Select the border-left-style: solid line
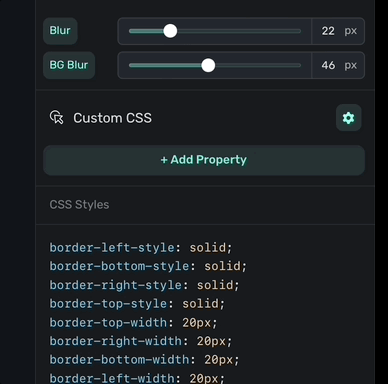 pos(140,248)
